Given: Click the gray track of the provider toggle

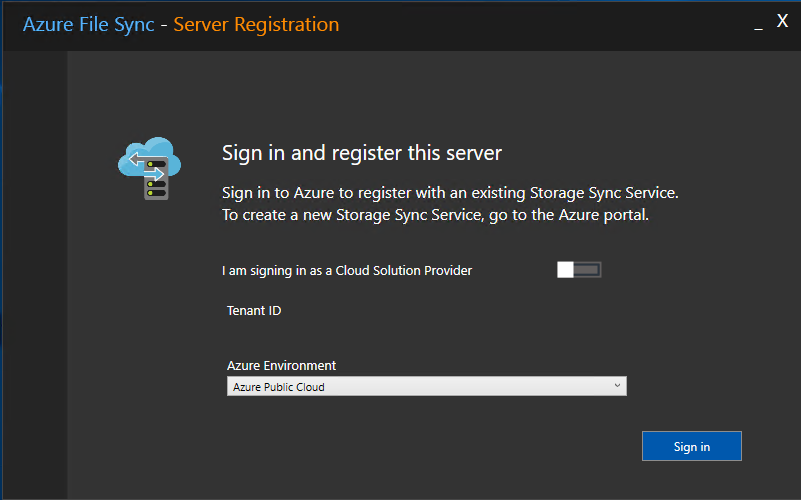Looking at the screenshot, I should tap(587, 270).
